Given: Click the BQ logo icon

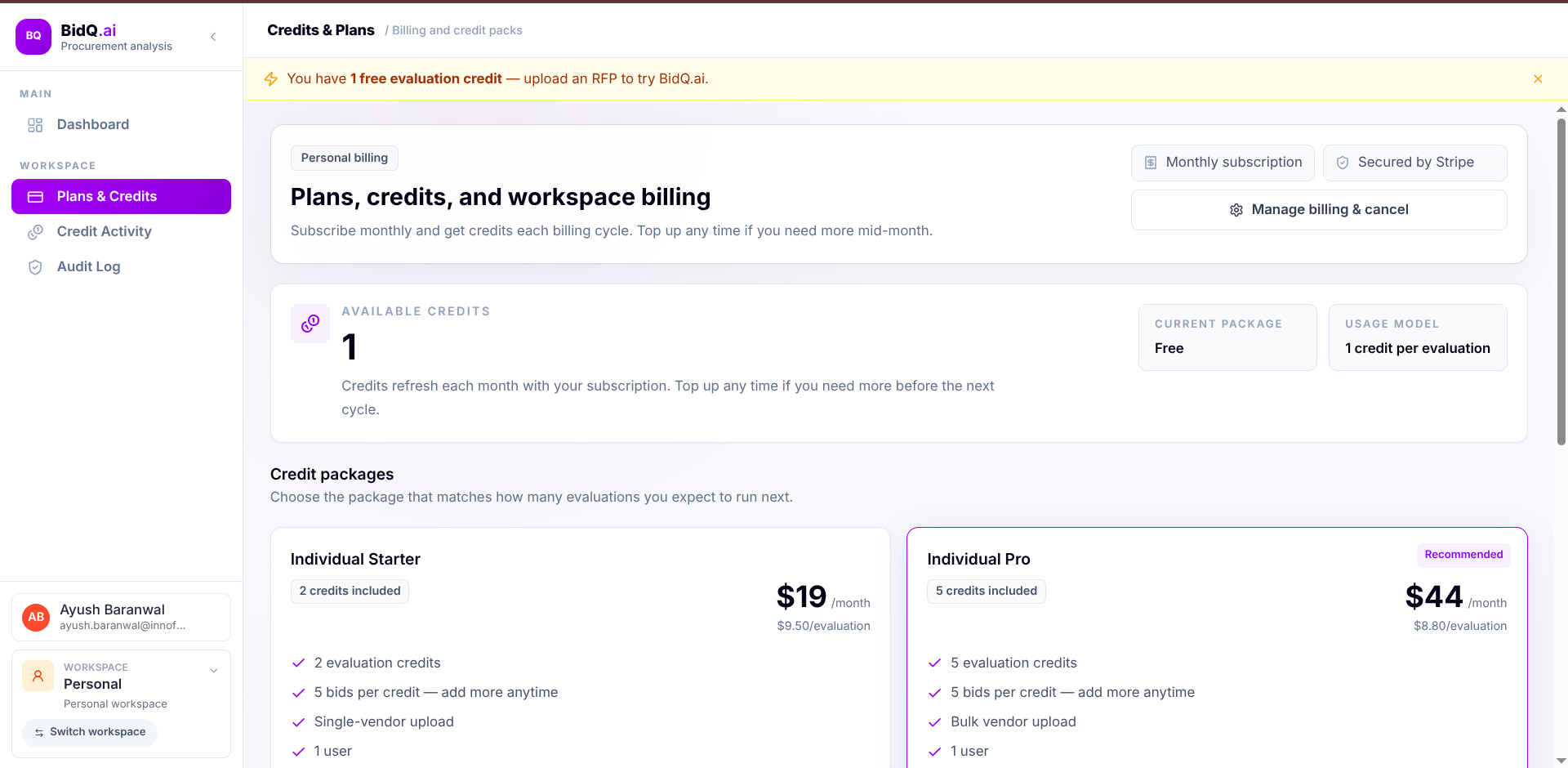Looking at the screenshot, I should [33, 37].
